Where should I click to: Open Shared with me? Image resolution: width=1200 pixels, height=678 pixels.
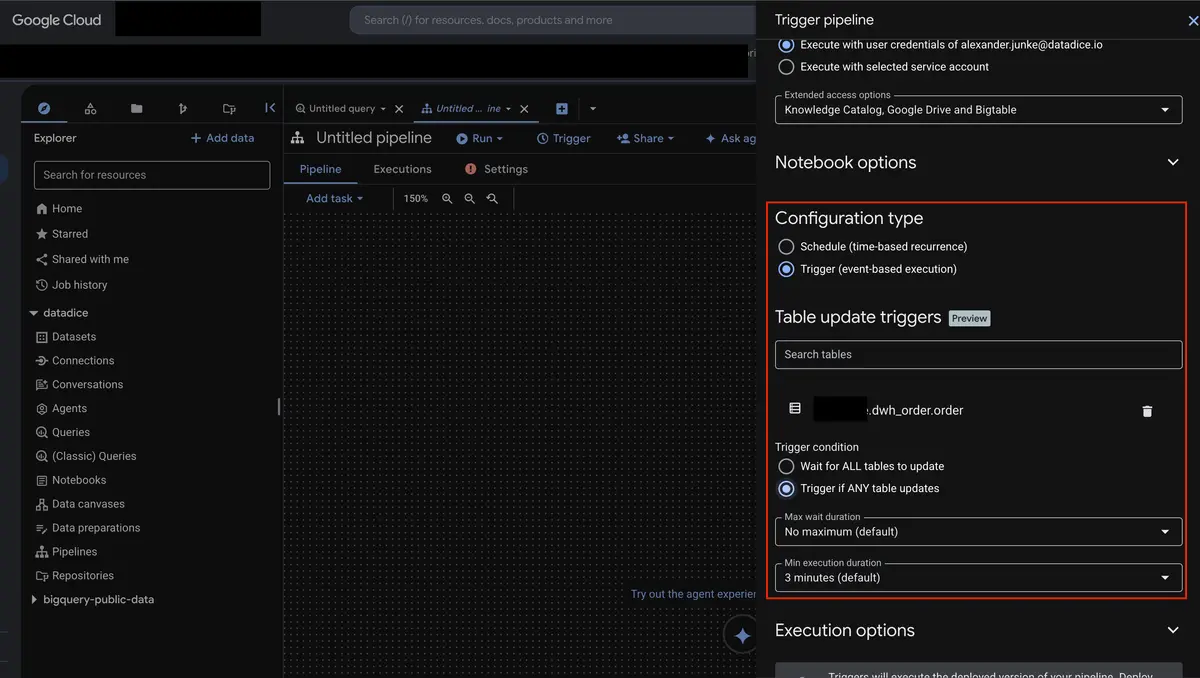(90, 259)
